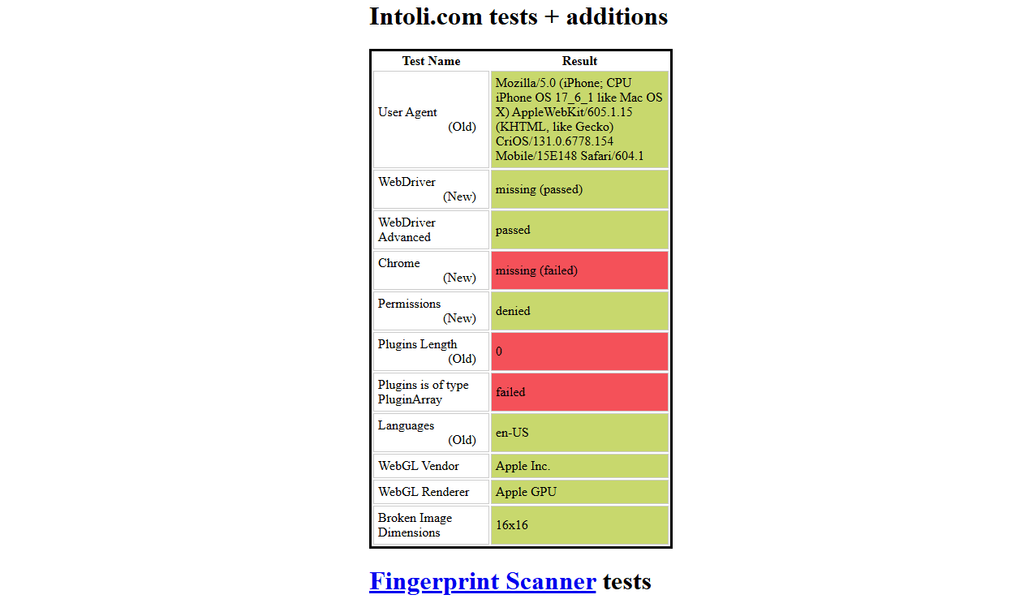Click the WebGL Vendor label cell
The height and width of the screenshot is (600, 1024).
431,466
